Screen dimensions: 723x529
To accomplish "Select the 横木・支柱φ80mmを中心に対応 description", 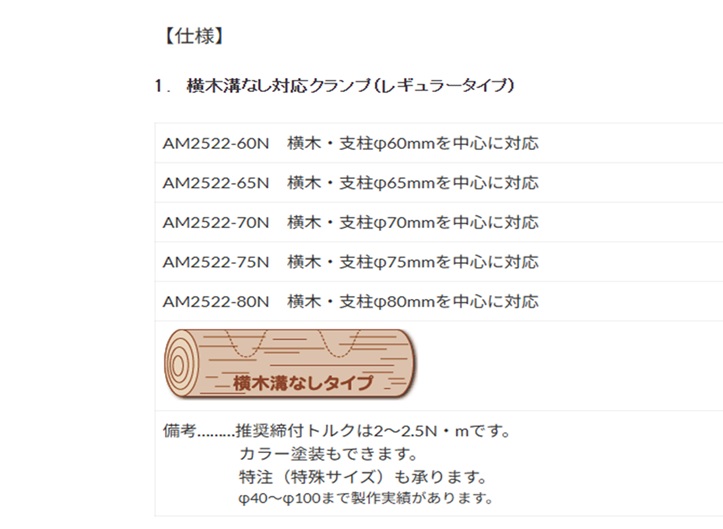I will point(413,301).
